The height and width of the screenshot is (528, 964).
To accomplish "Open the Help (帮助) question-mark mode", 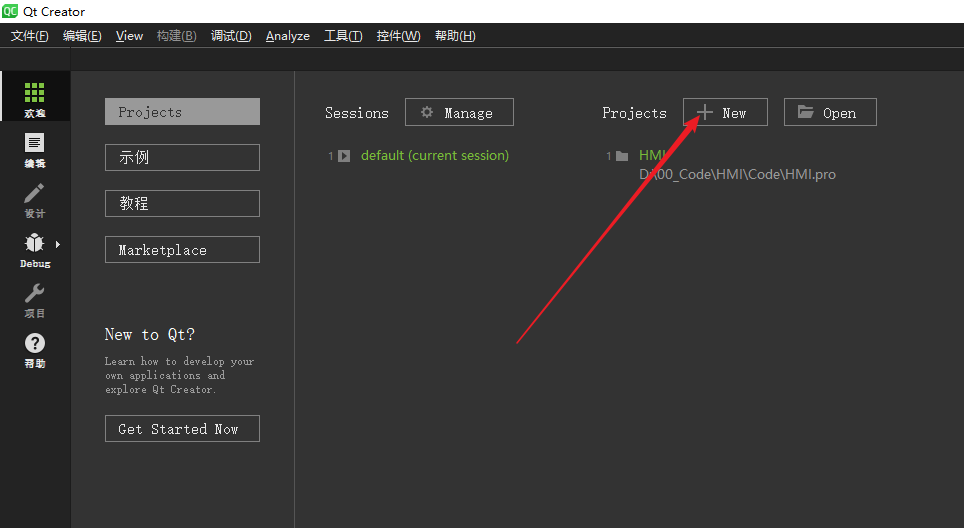I will point(34,350).
